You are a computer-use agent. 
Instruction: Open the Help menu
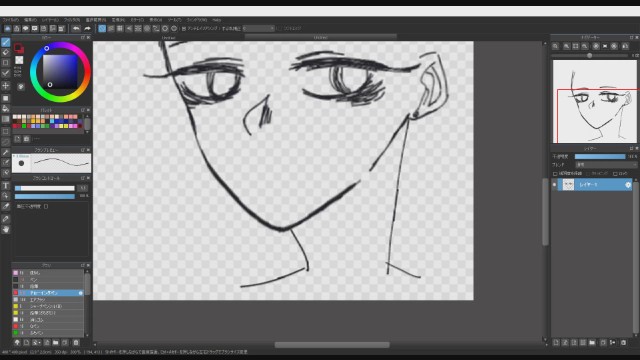pos(216,20)
